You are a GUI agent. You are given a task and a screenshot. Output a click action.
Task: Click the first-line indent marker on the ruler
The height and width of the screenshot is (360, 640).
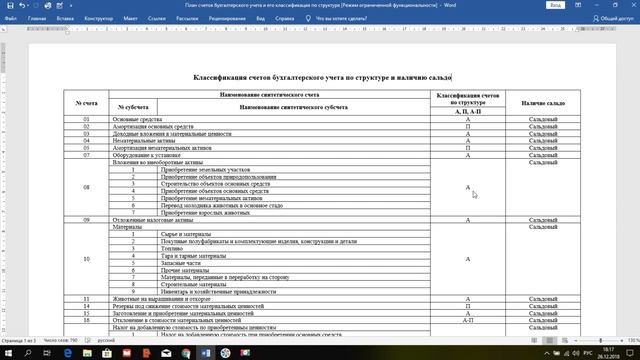coord(67,28)
